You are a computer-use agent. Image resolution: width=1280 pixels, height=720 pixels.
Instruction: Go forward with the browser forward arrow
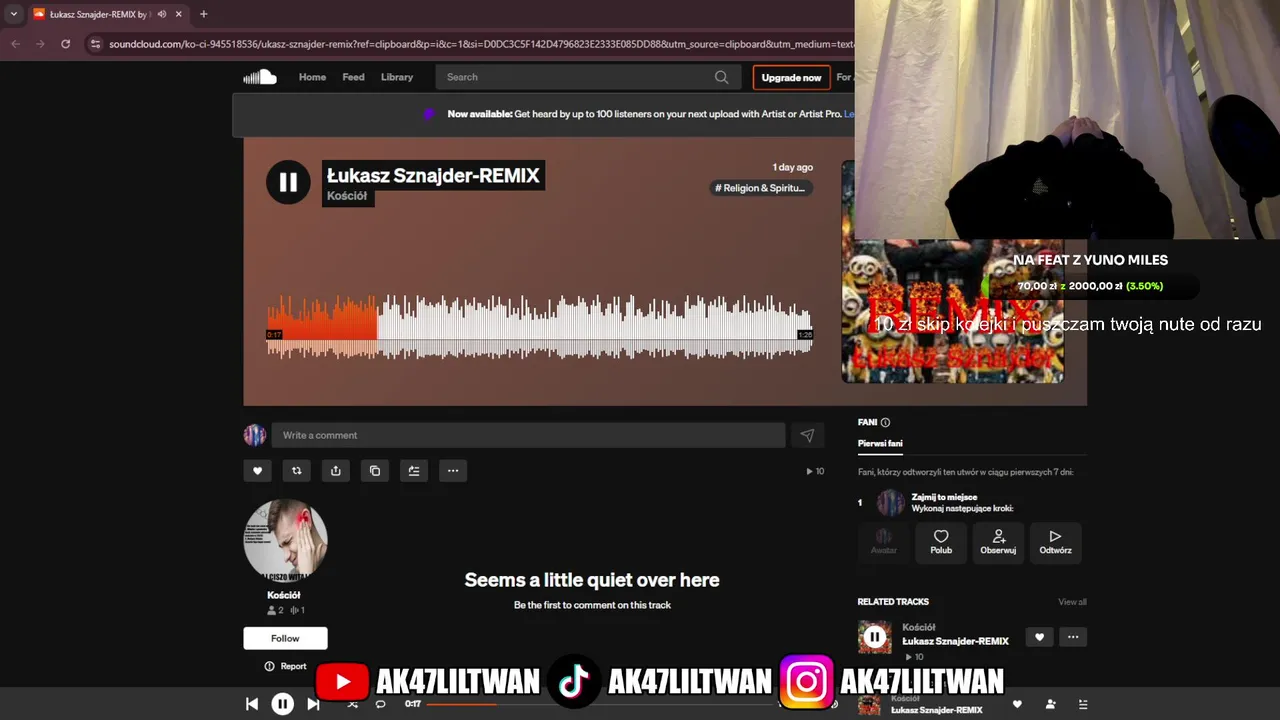click(40, 44)
